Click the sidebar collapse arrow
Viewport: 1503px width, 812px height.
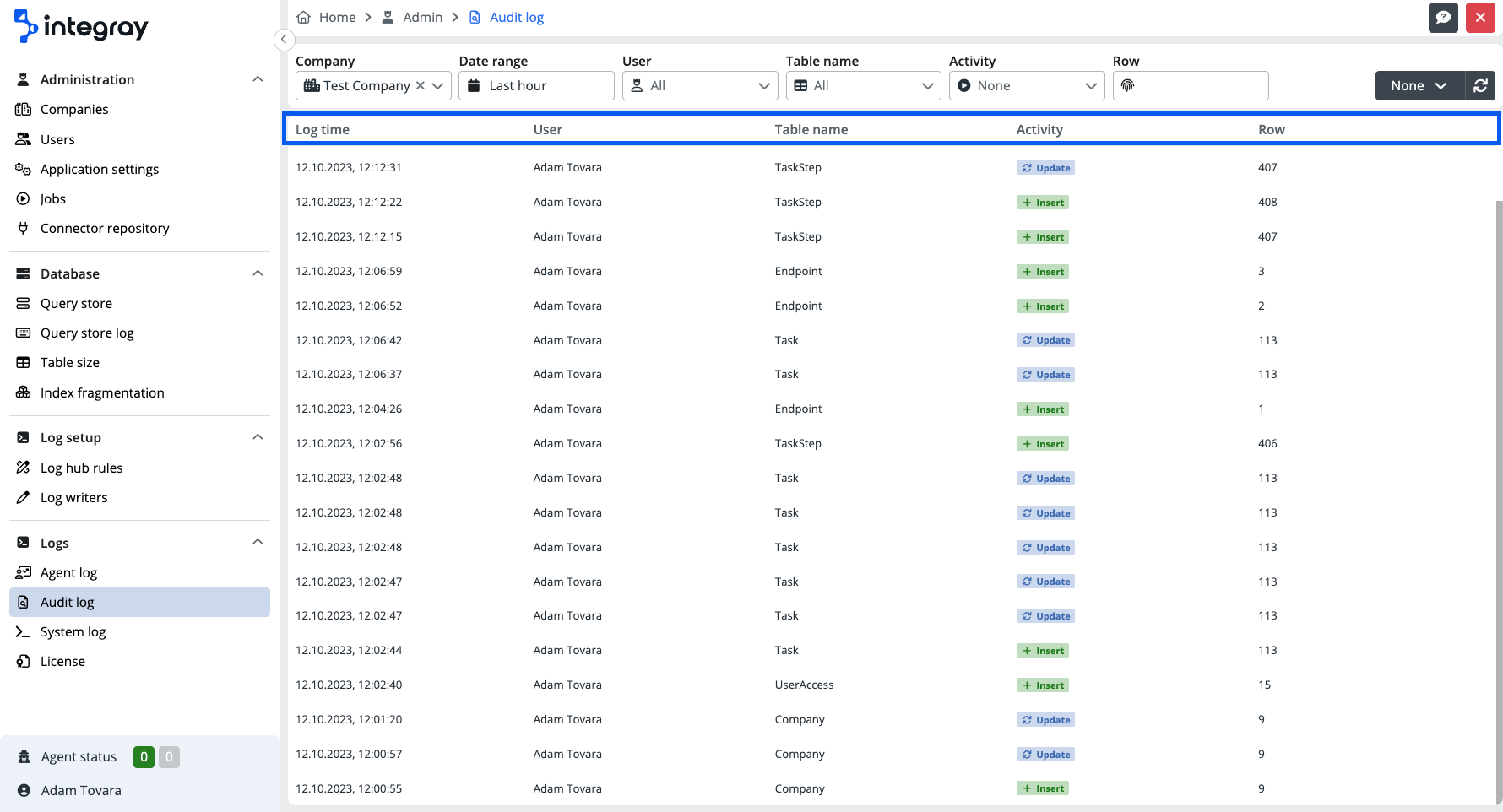click(285, 40)
